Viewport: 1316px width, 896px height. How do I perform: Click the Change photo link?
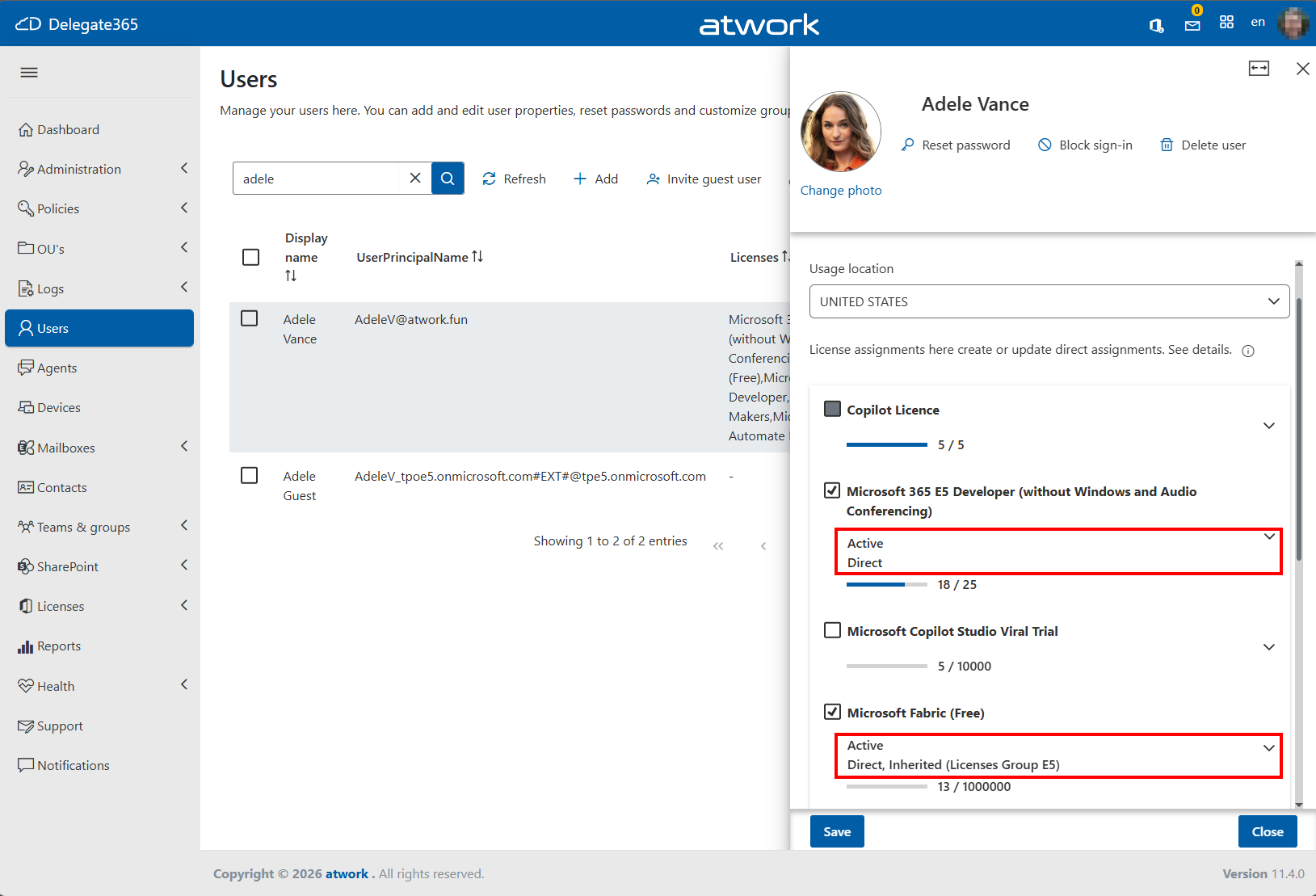(841, 190)
